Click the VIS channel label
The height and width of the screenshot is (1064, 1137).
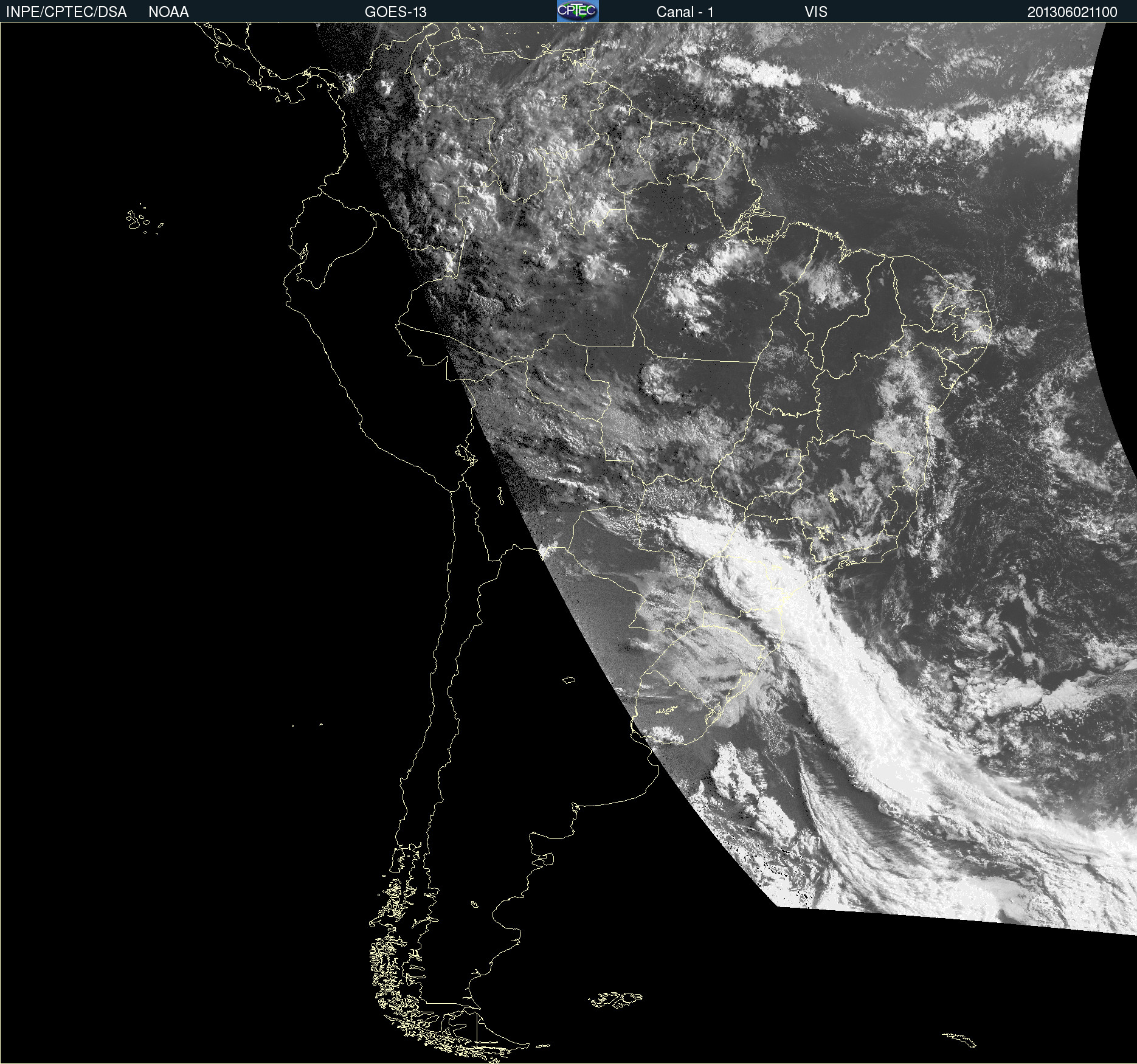[816, 12]
